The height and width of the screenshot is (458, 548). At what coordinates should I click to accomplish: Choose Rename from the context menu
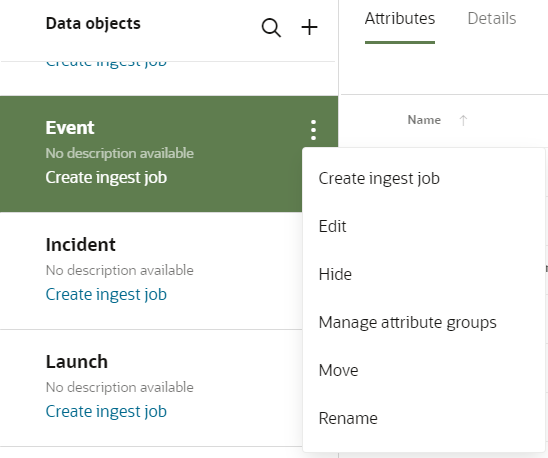click(x=348, y=418)
